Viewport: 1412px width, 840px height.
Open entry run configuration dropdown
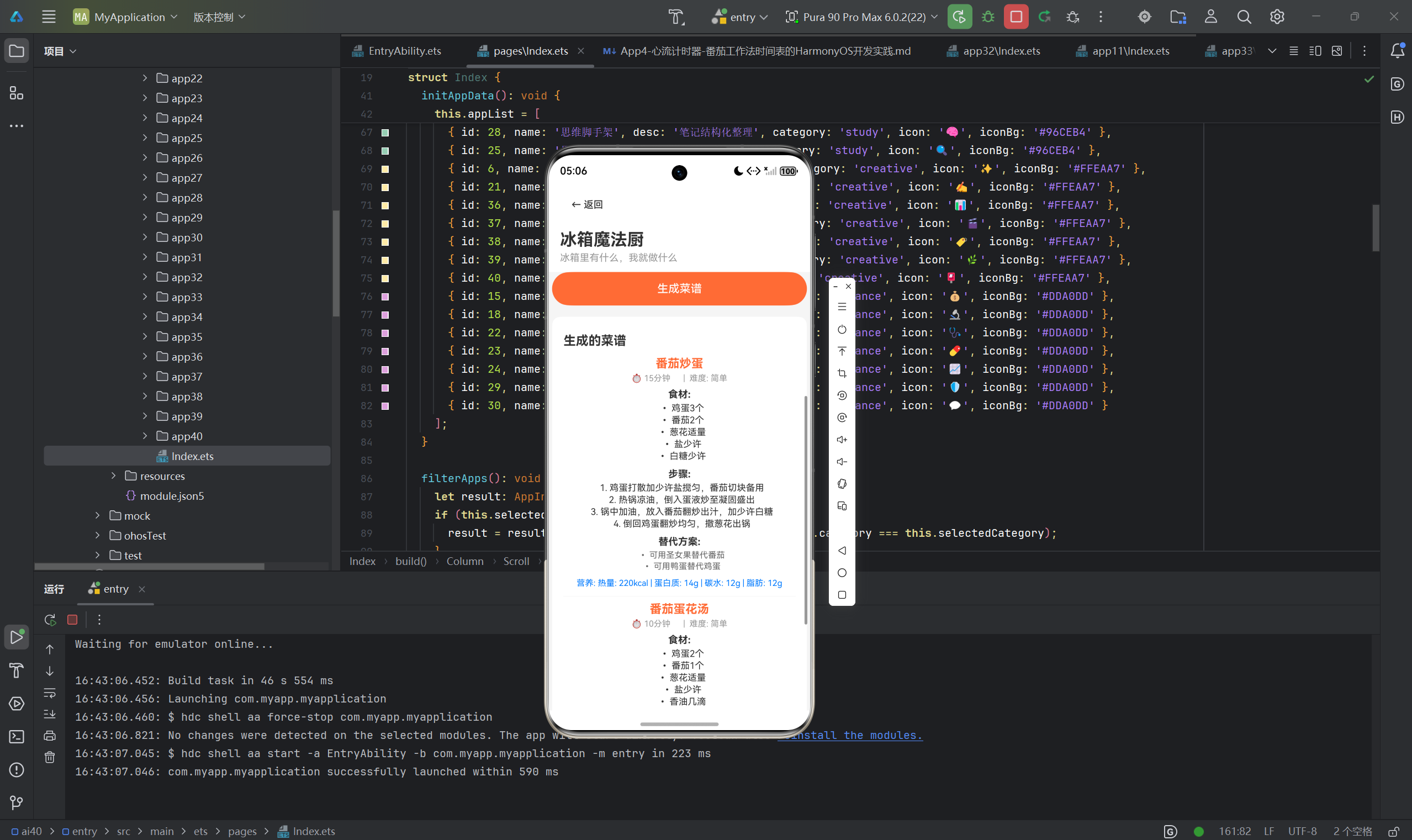coord(739,17)
